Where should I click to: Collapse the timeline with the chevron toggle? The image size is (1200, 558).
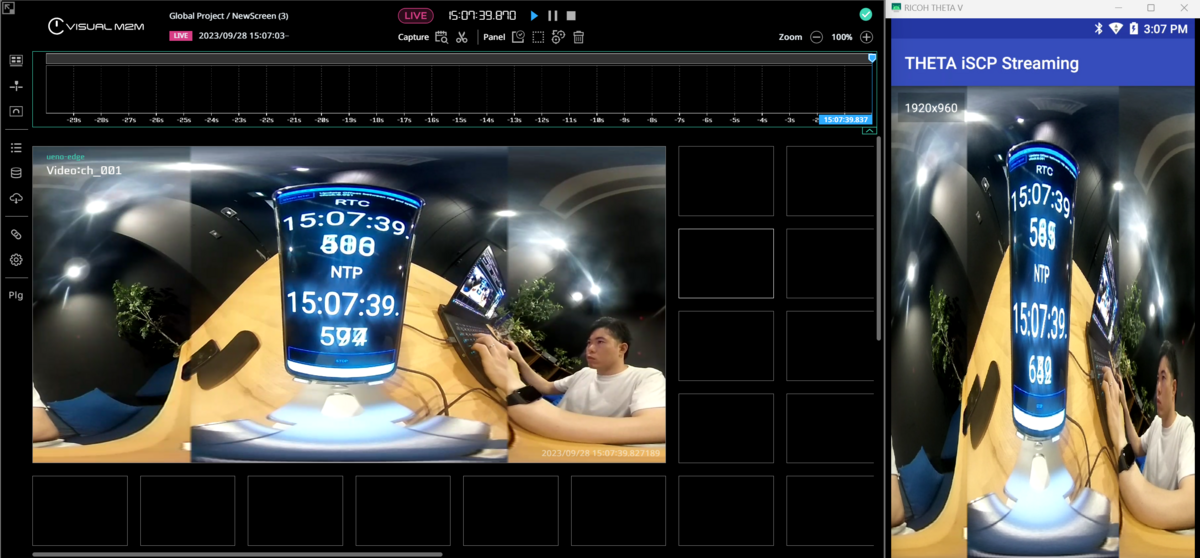pyautogui.click(x=869, y=131)
